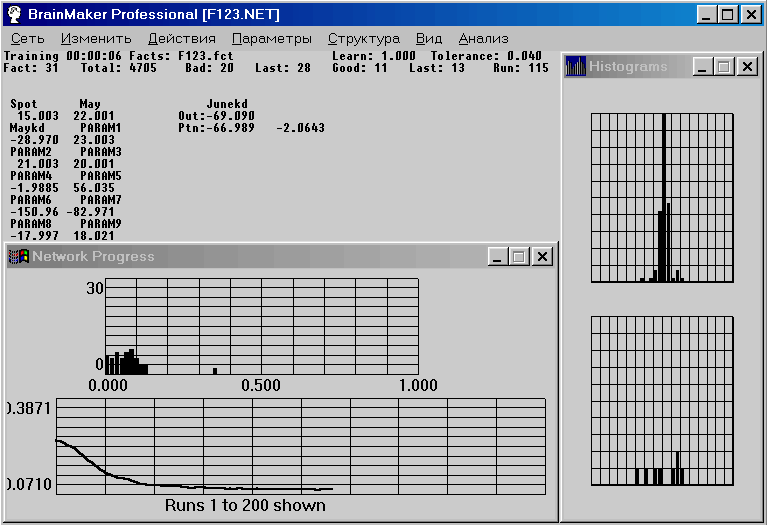
Task: Open the Параметры menu
Action: (x=272, y=38)
